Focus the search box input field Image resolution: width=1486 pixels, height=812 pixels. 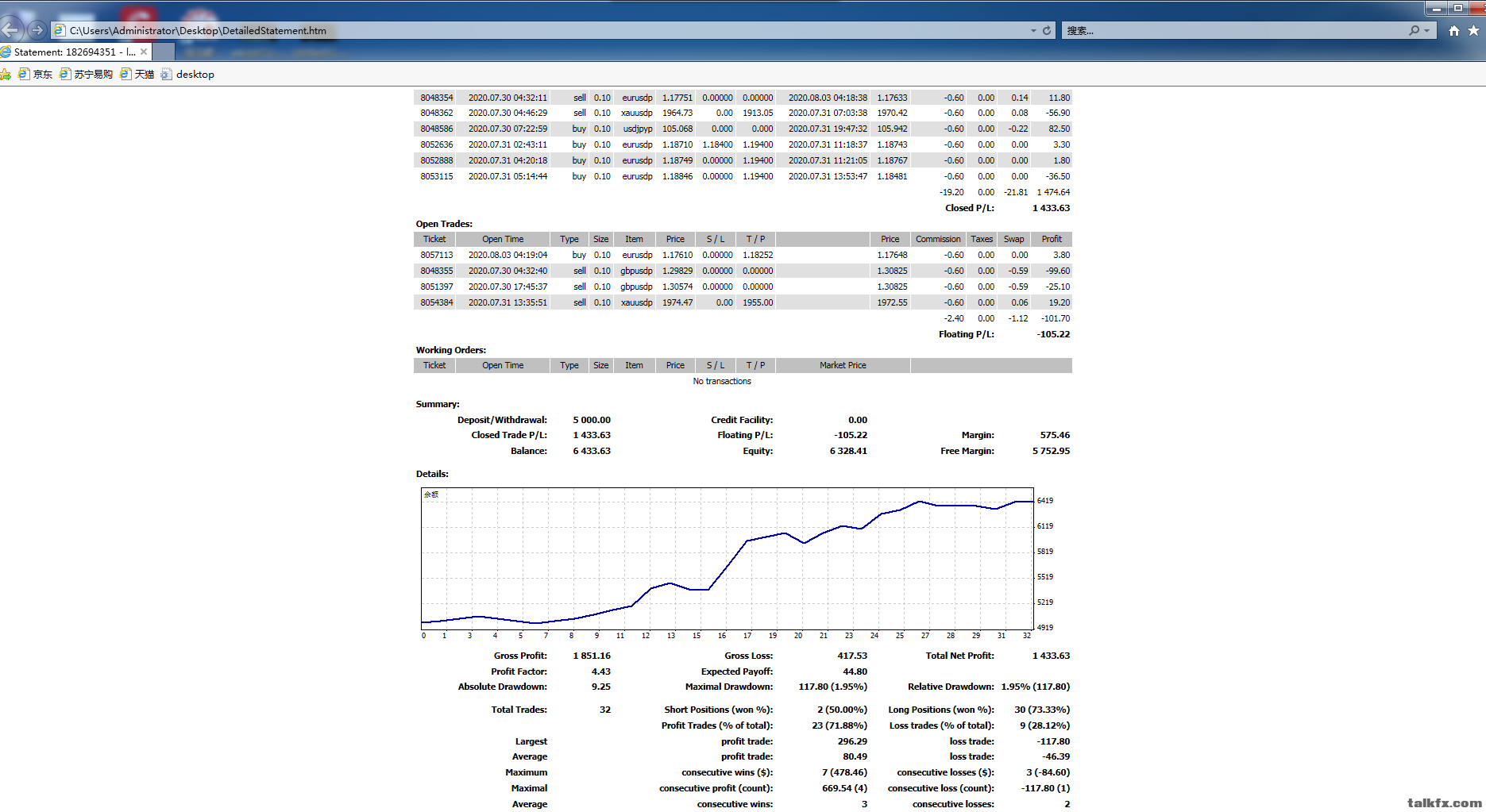coord(1235,30)
